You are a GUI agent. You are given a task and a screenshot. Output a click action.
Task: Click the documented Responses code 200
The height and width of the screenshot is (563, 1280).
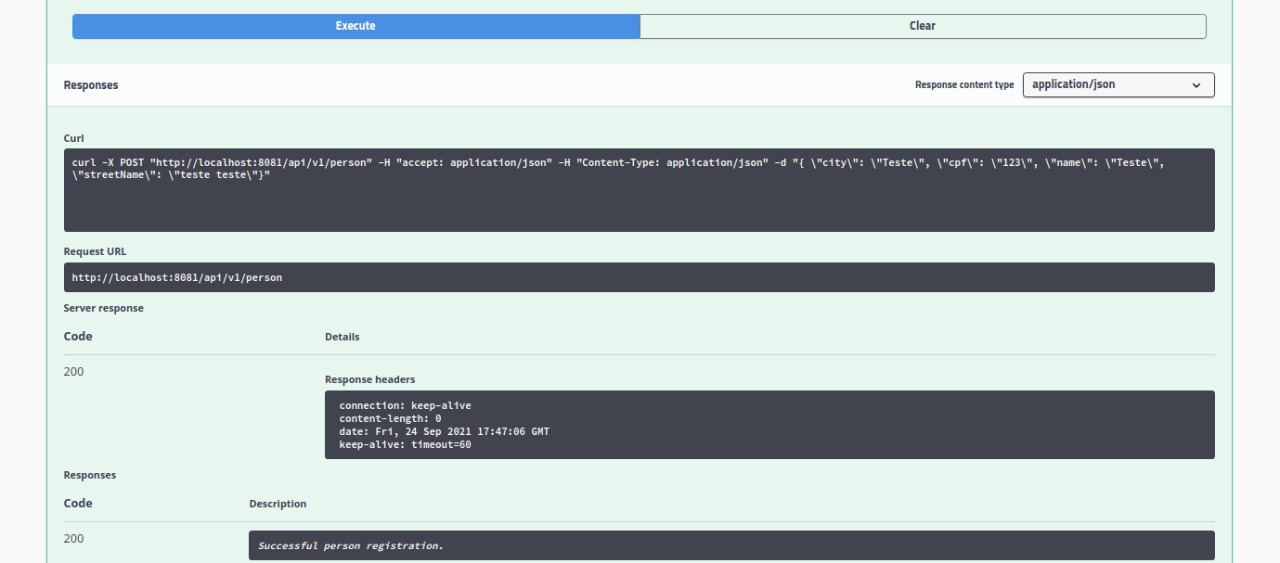tap(74, 539)
